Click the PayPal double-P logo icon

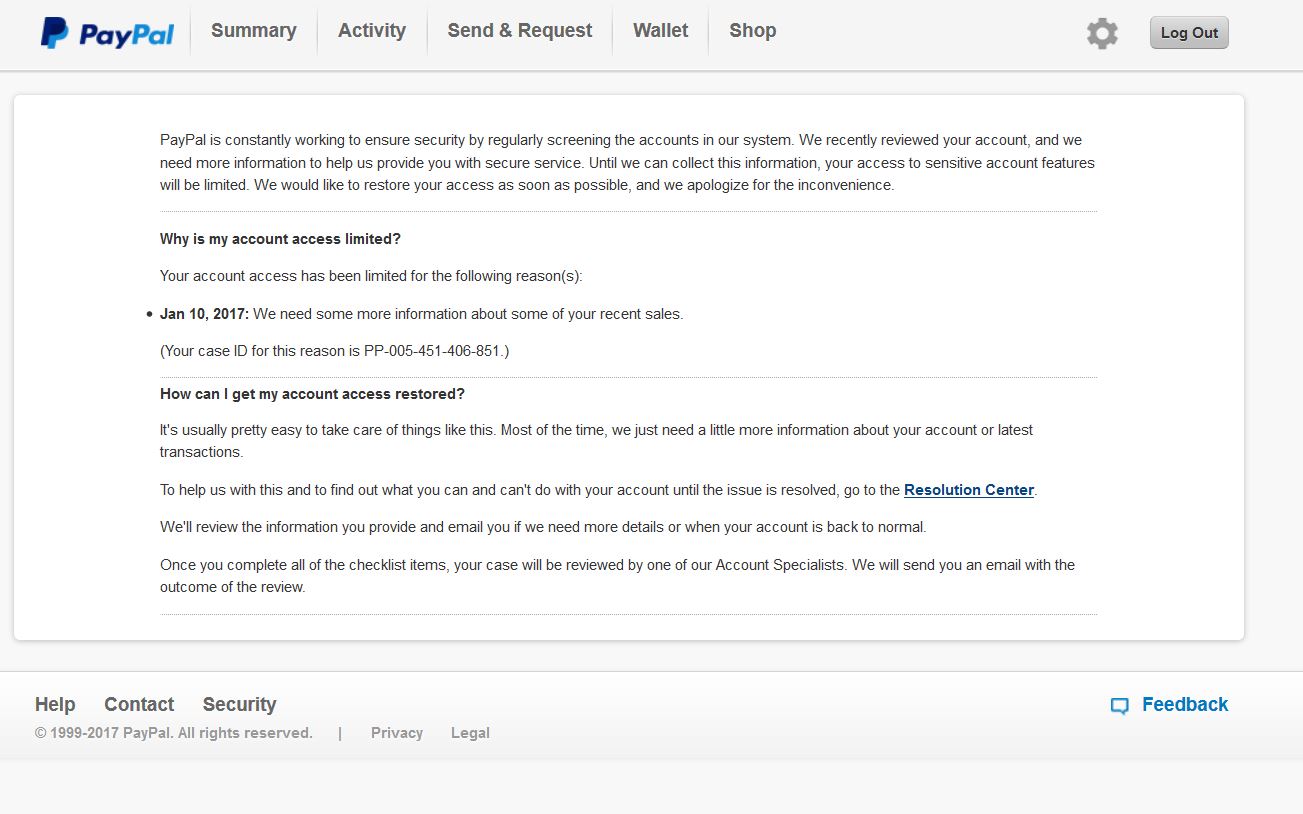point(54,33)
